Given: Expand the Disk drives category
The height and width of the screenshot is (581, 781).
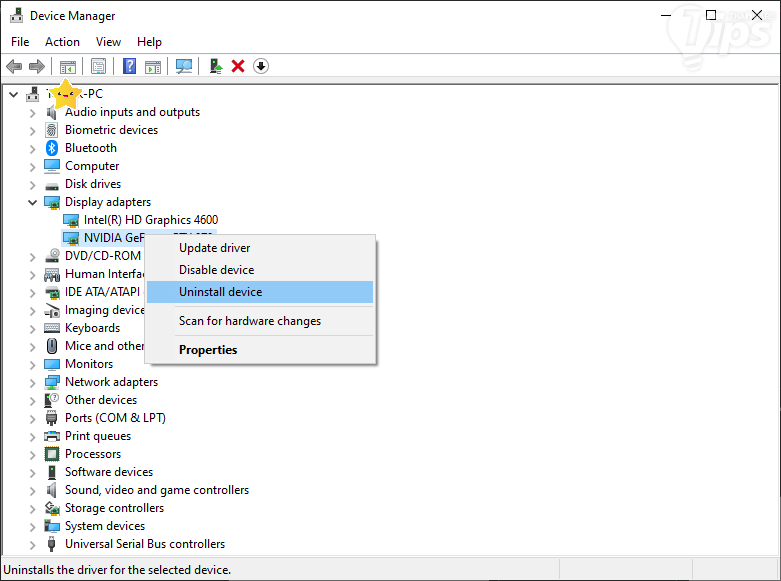Looking at the screenshot, I should click(x=32, y=185).
